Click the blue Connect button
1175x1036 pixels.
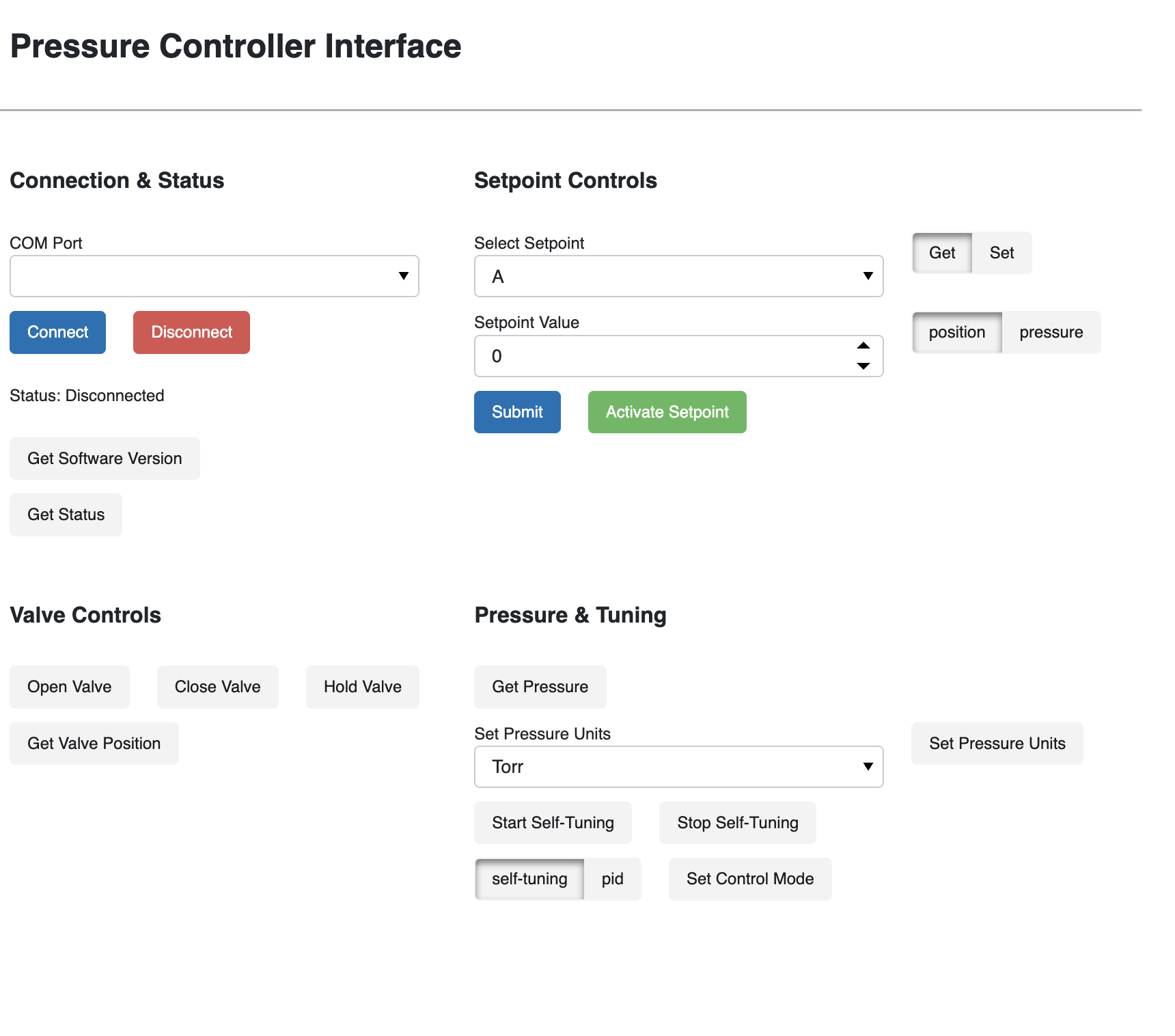point(57,333)
